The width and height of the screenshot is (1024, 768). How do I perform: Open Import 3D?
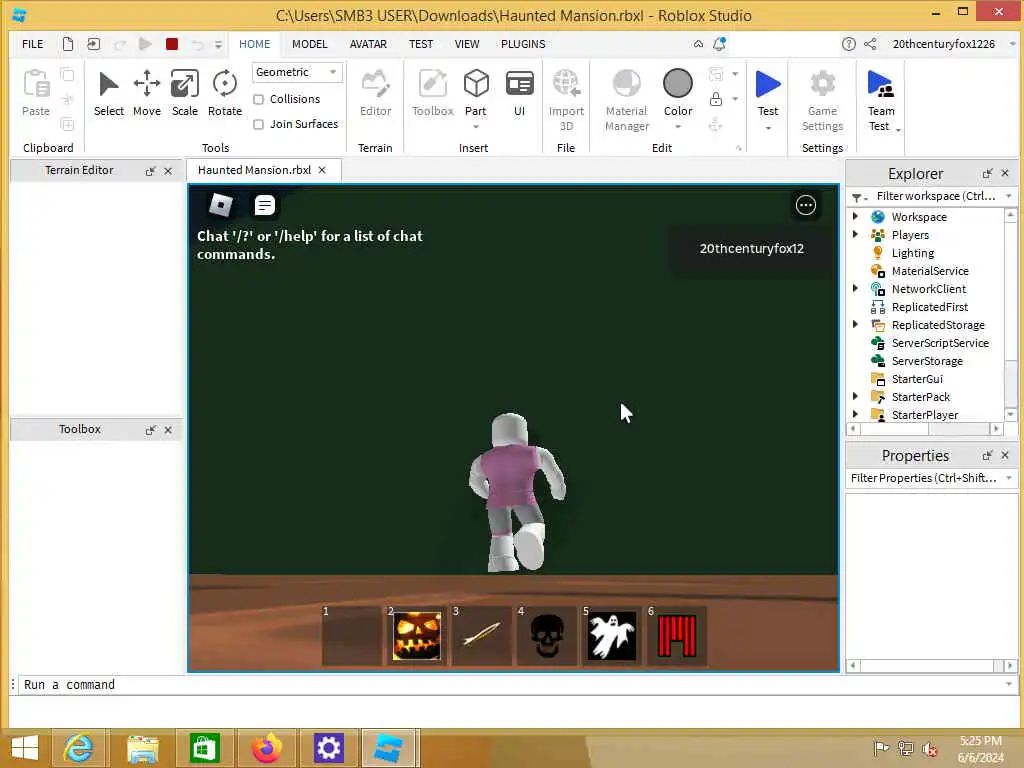(566, 99)
